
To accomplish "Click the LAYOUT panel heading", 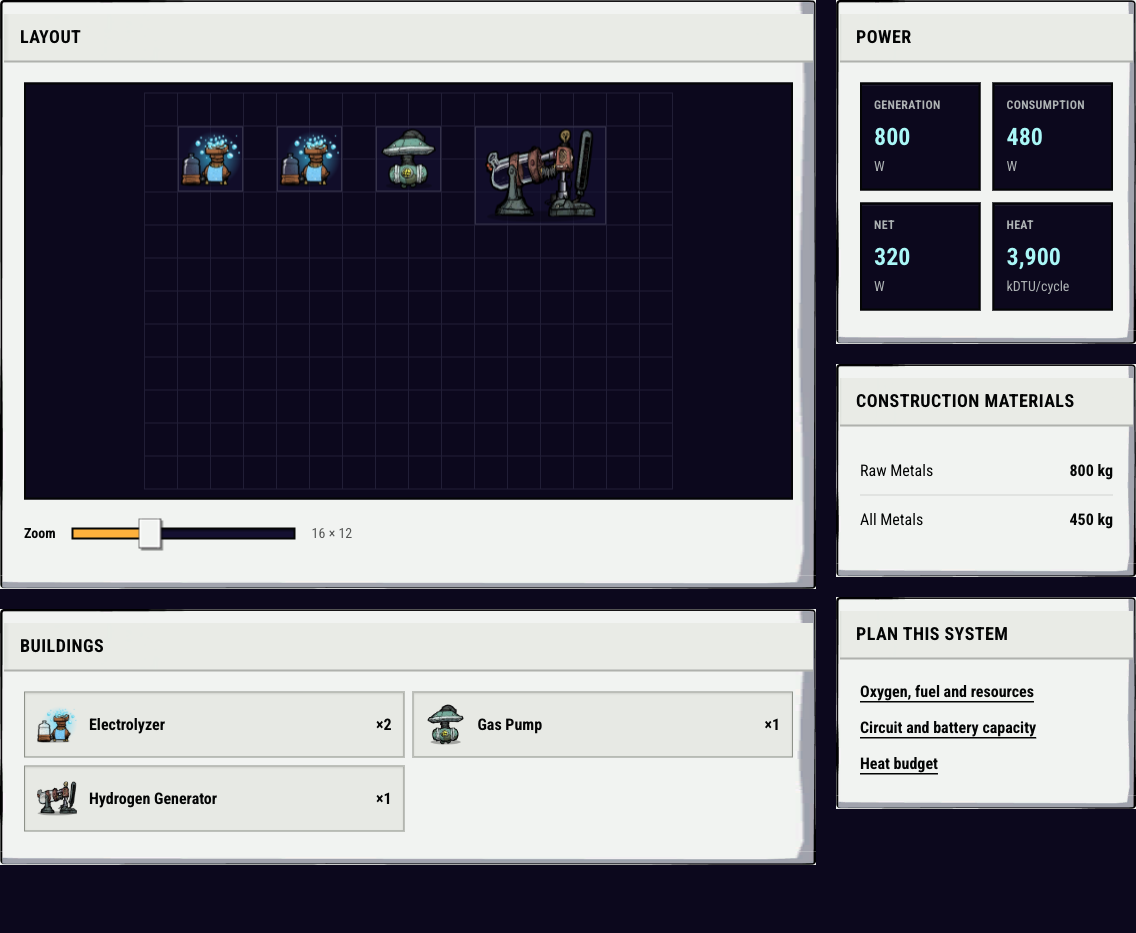I will pos(50,37).
